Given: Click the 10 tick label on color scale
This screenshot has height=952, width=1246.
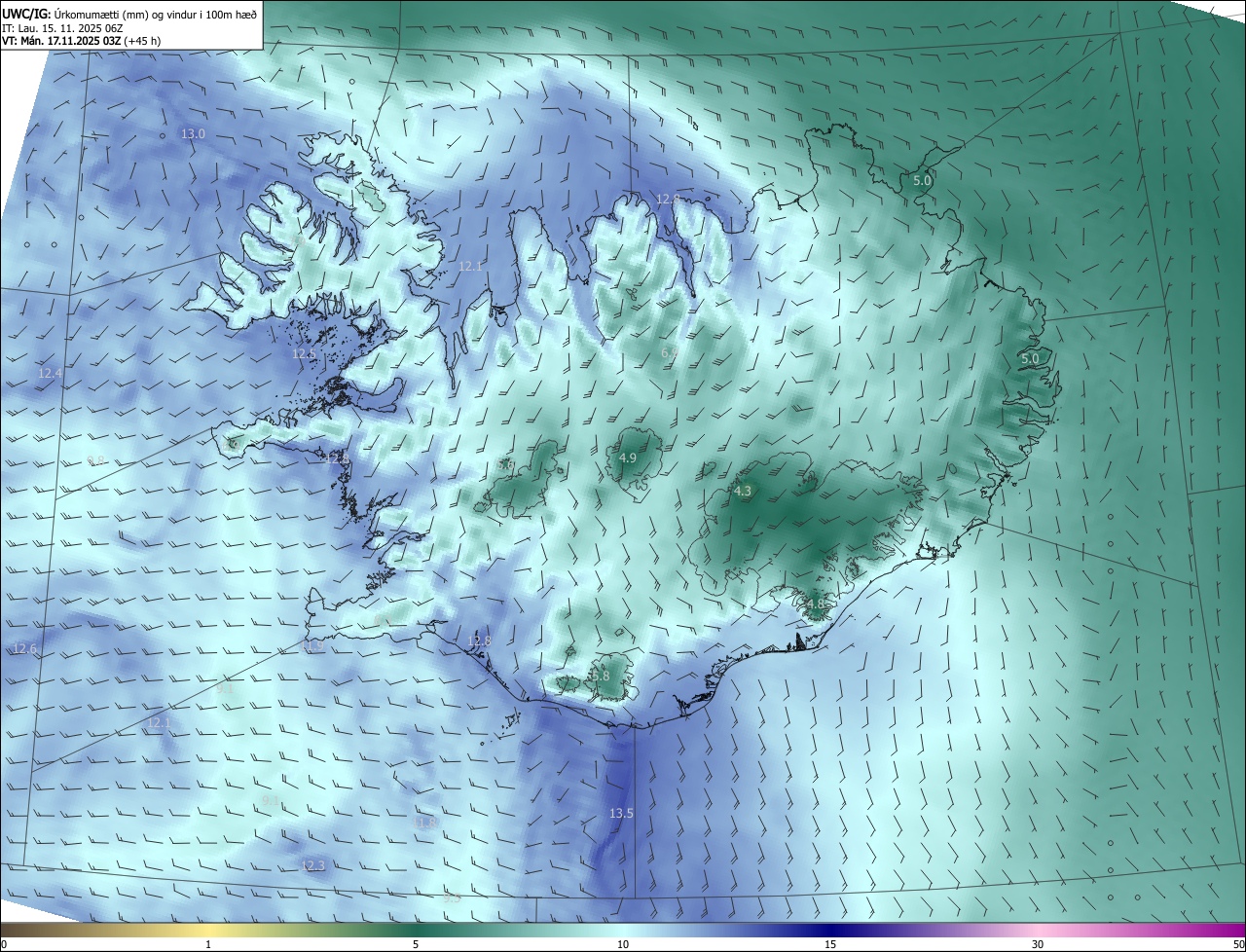Looking at the screenshot, I should tap(623, 944).
